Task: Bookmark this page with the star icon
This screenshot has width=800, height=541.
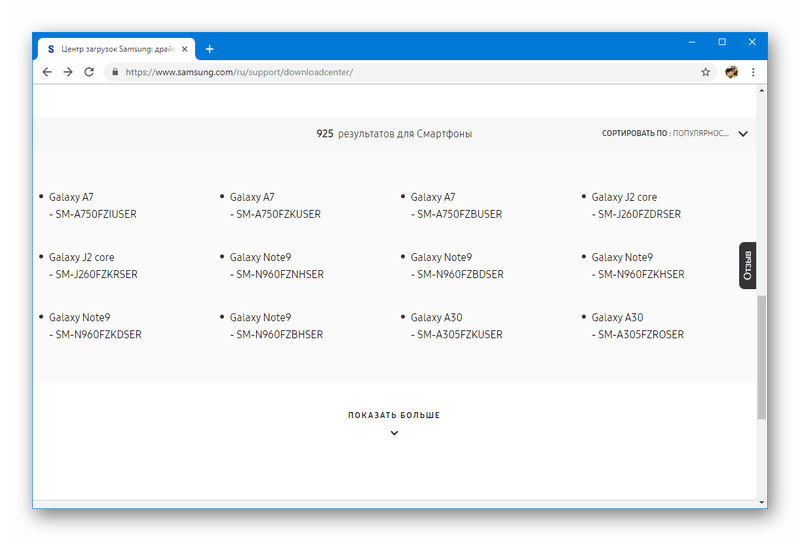Action: pos(706,72)
